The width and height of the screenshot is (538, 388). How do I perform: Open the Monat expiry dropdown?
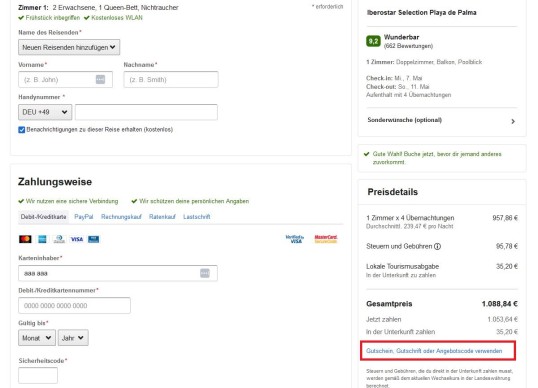click(x=37, y=338)
